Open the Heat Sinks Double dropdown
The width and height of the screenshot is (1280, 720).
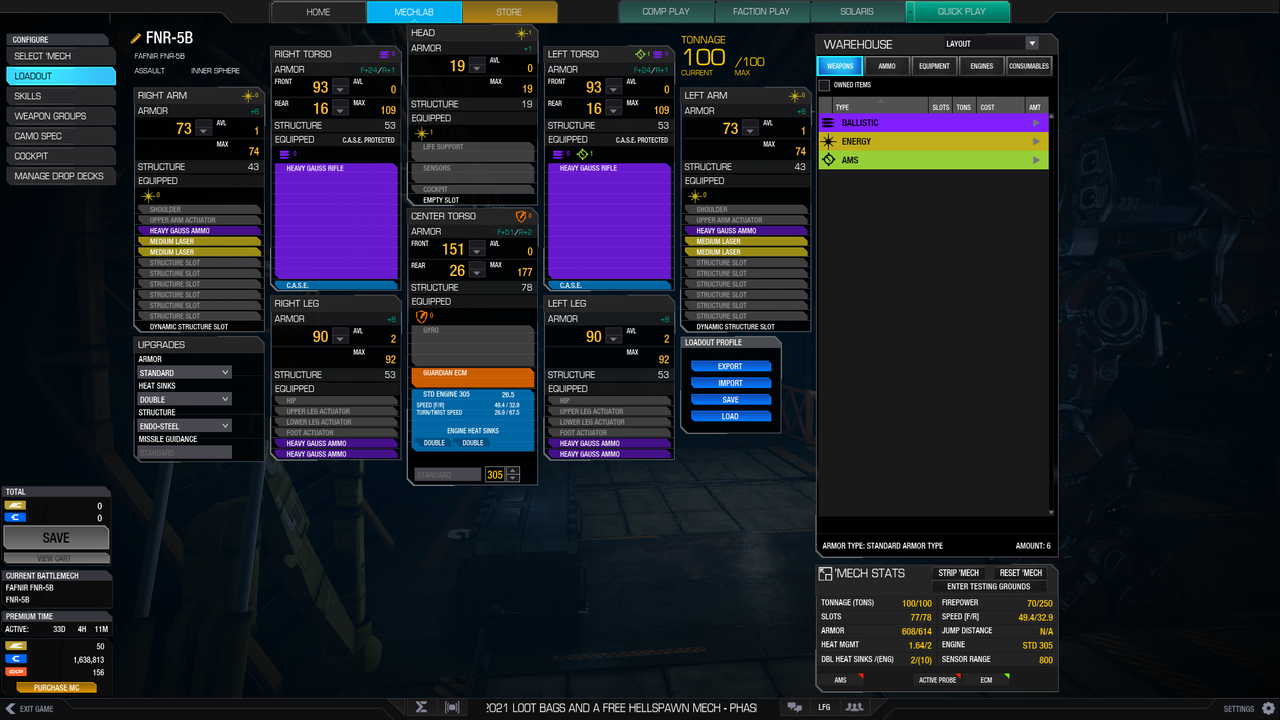tap(184, 399)
